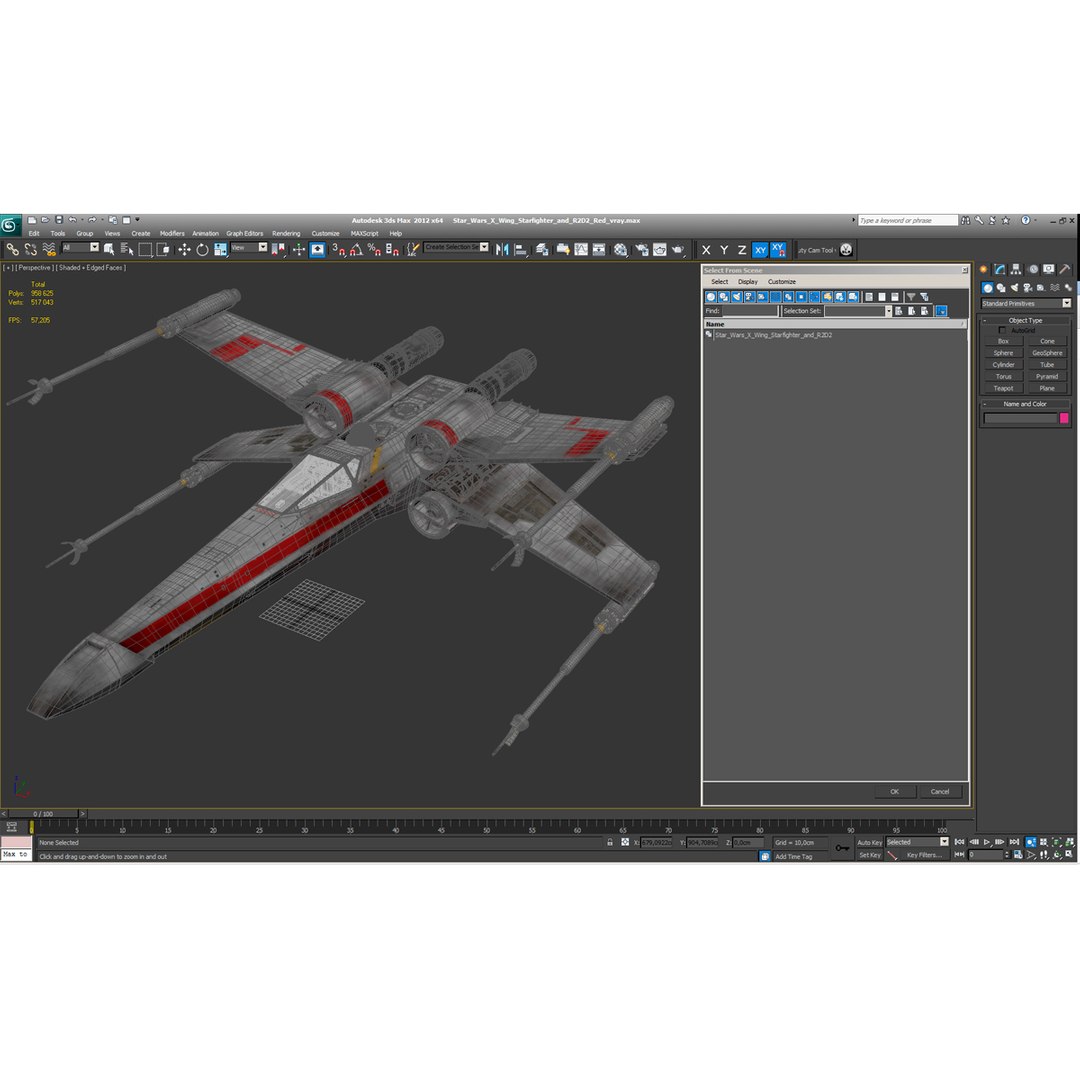Collapse the Name and Color rollout
This screenshot has height=1080, width=1080.
1025,404
